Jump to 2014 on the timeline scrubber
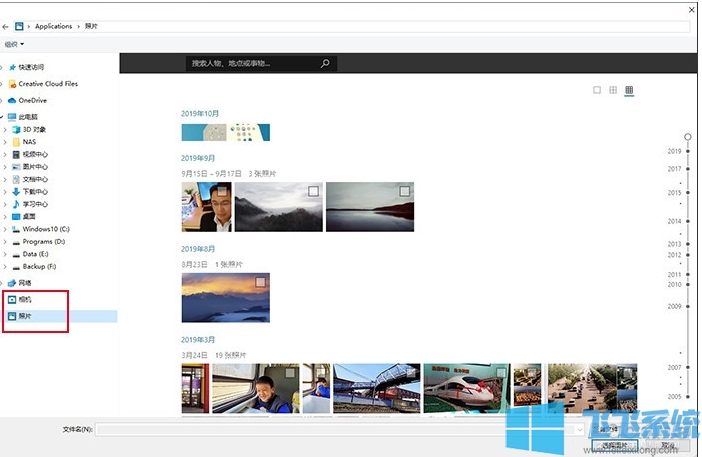The height and width of the screenshot is (457, 702). point(674,221)
